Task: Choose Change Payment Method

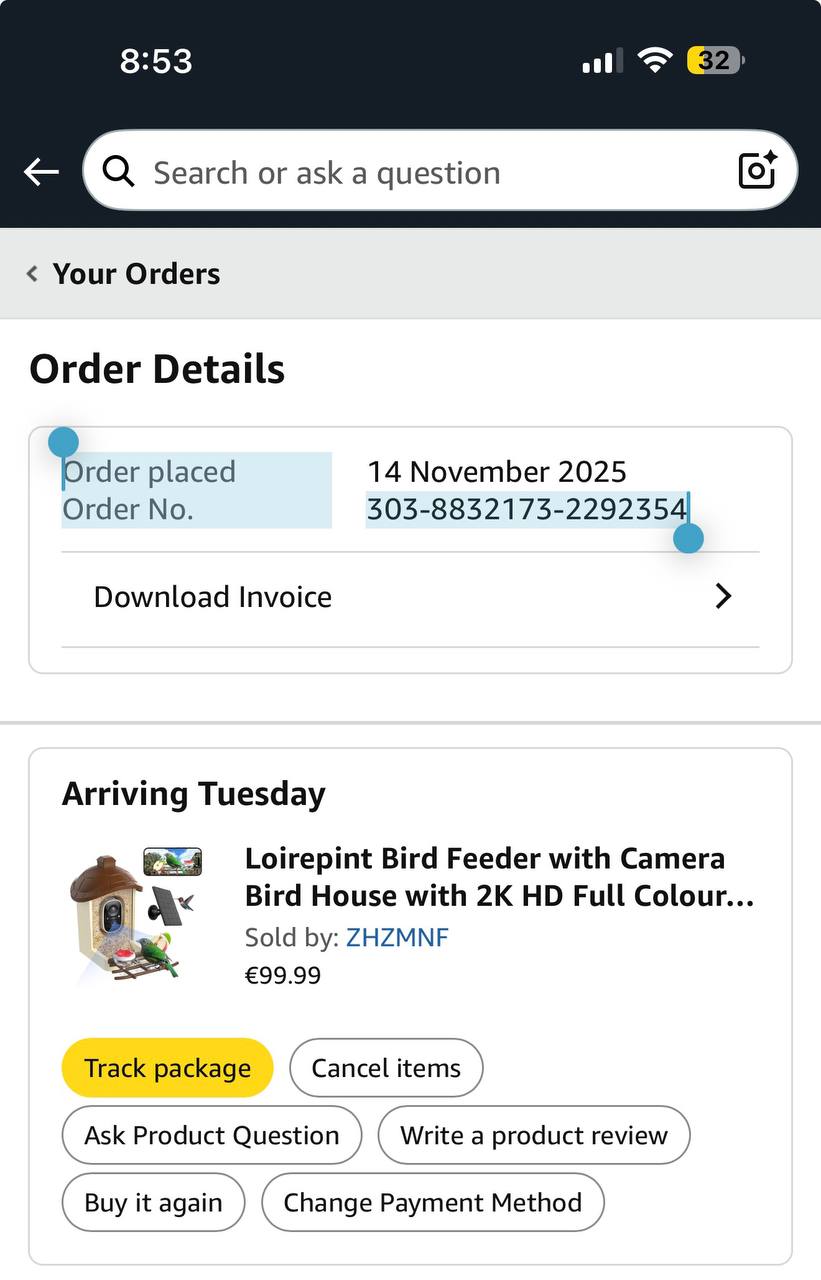Action: [432, 1202]
